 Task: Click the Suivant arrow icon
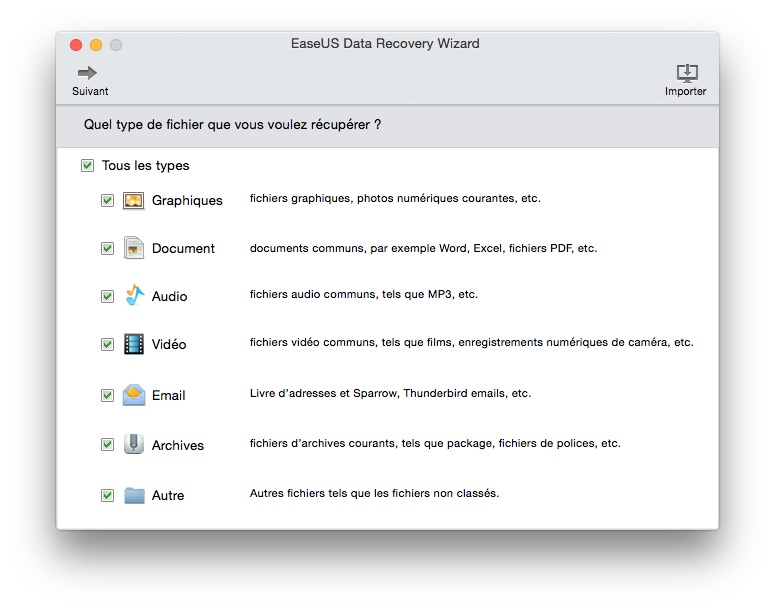[x=87, y=73]
